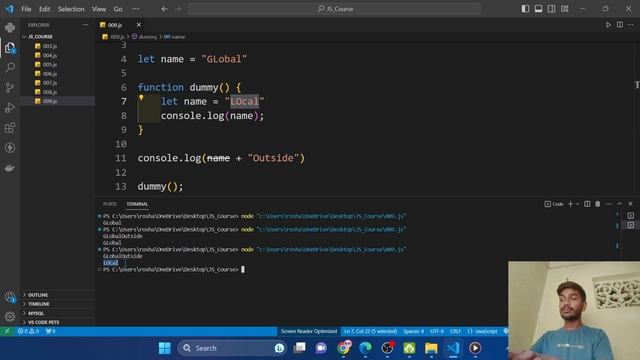Expand the TIMELINE section
This screenshot has height=360, width=640.
(x=58, y=304)
